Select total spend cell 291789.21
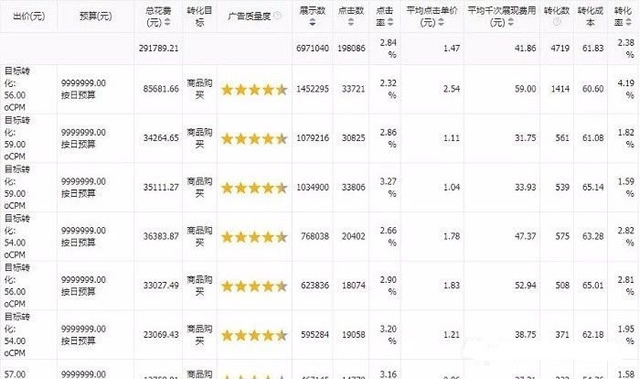The height and width of the screenshot is (379, 640). [159, 48]
